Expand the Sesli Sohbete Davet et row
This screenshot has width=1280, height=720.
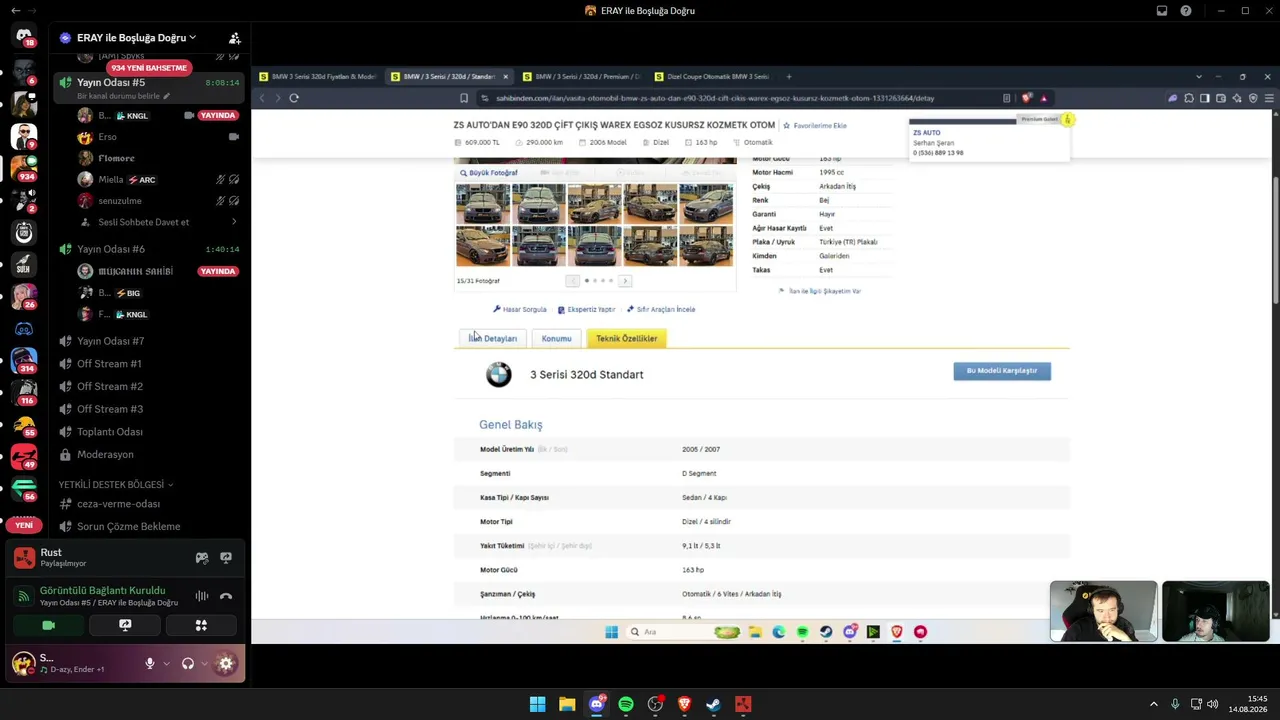234,222
